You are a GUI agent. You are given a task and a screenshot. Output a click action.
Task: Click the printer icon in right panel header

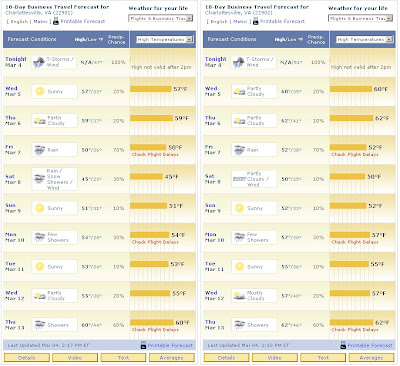point(256,21)
